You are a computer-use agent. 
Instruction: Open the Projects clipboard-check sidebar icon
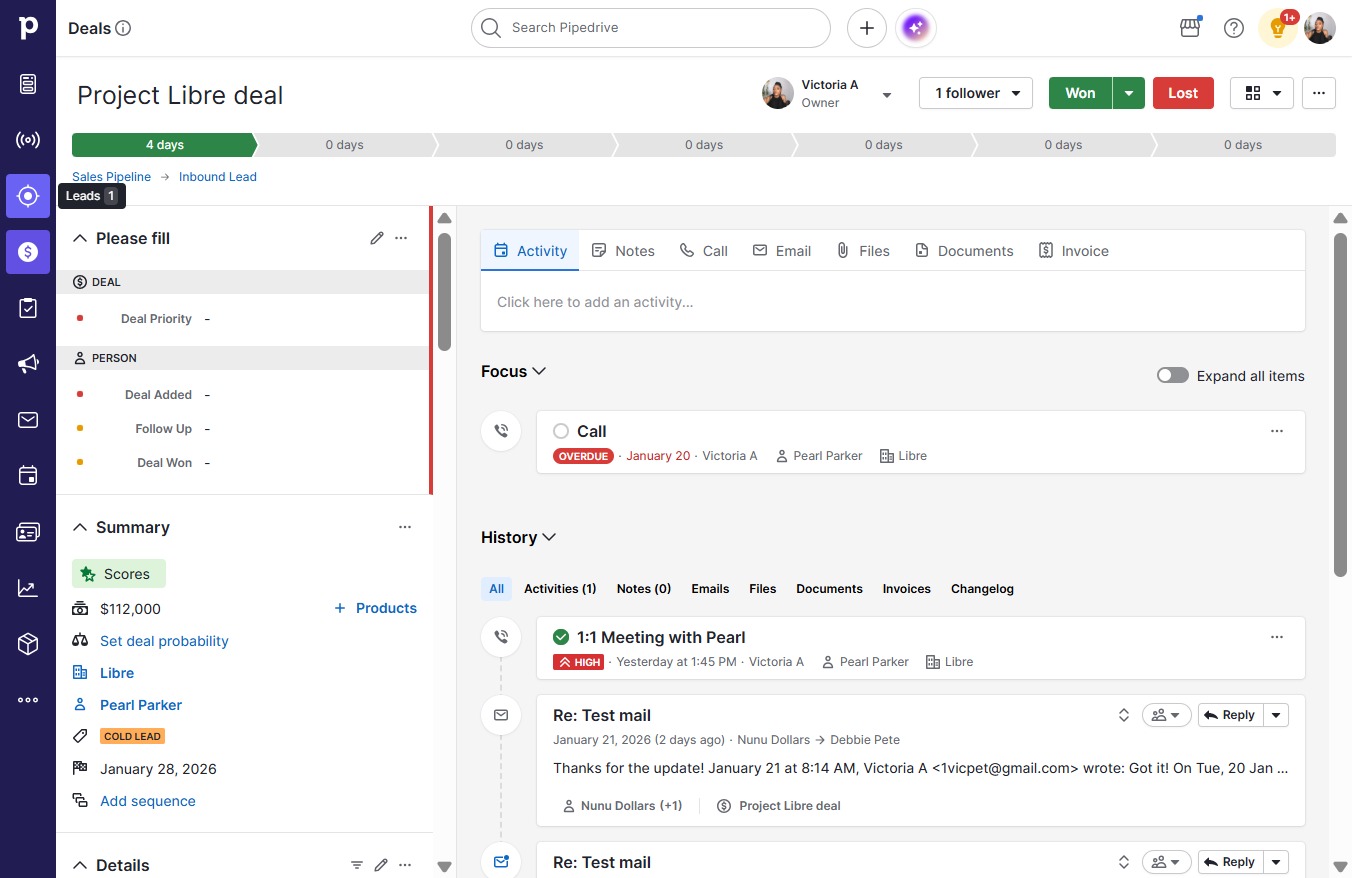pos(28,308)
